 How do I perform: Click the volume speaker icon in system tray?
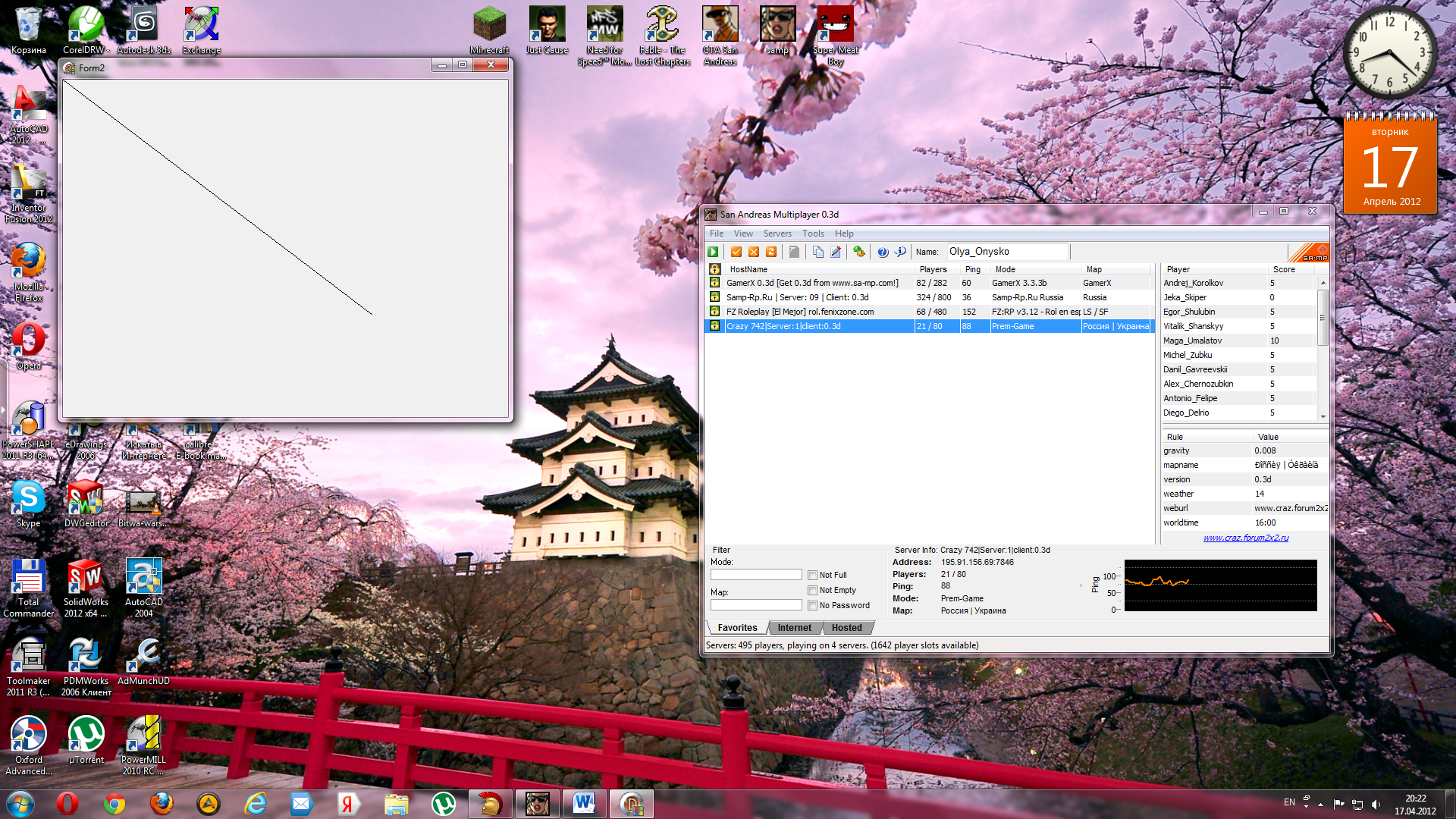pyautogui.click(x=1376, y=804)
